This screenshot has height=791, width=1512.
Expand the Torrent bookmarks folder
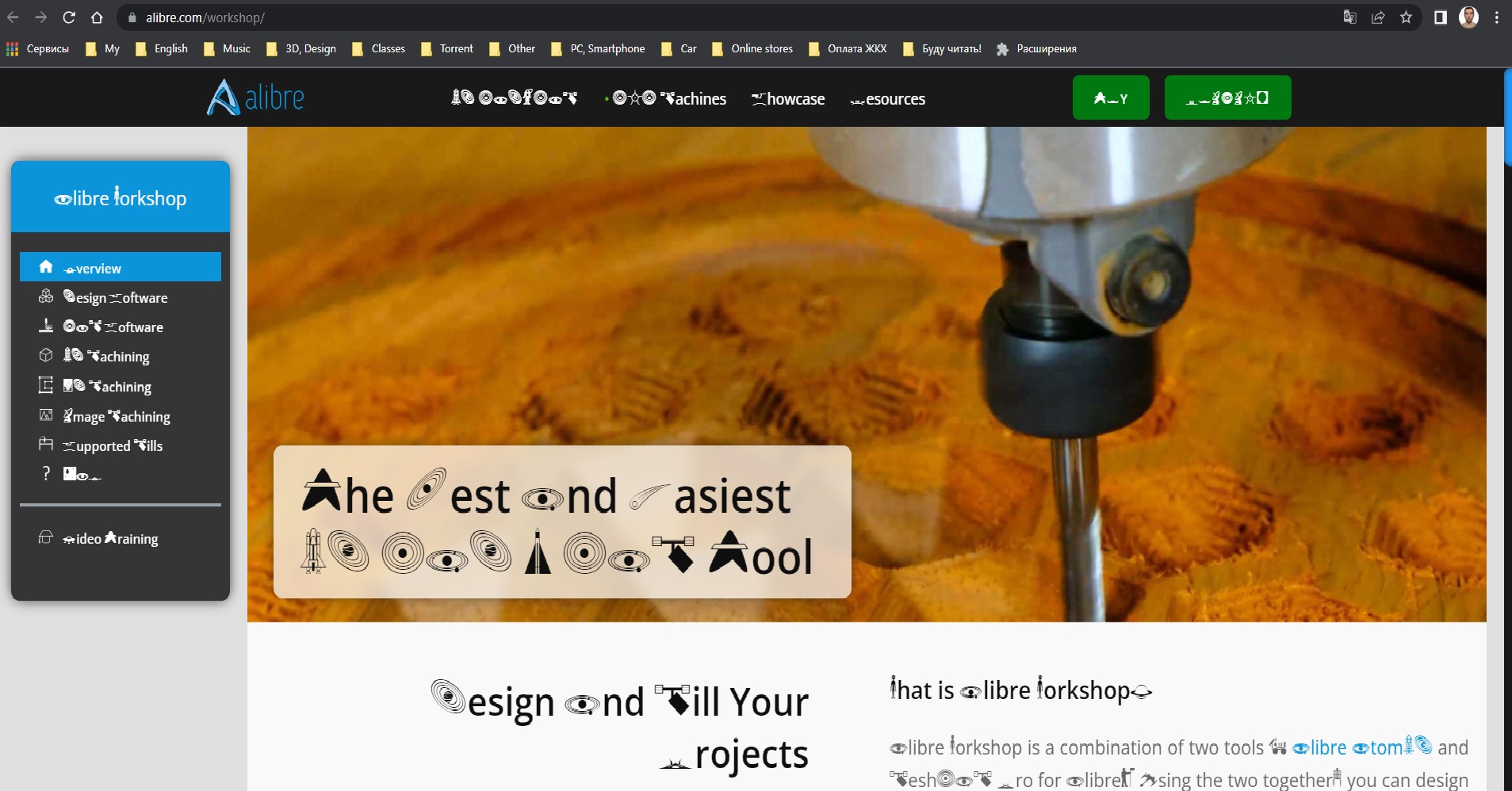[447, 49]
